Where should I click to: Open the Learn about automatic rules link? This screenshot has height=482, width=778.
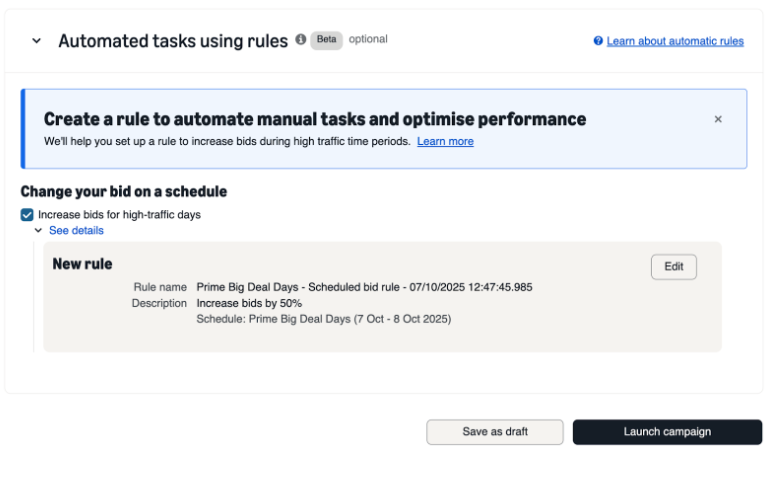coord(675,41)
